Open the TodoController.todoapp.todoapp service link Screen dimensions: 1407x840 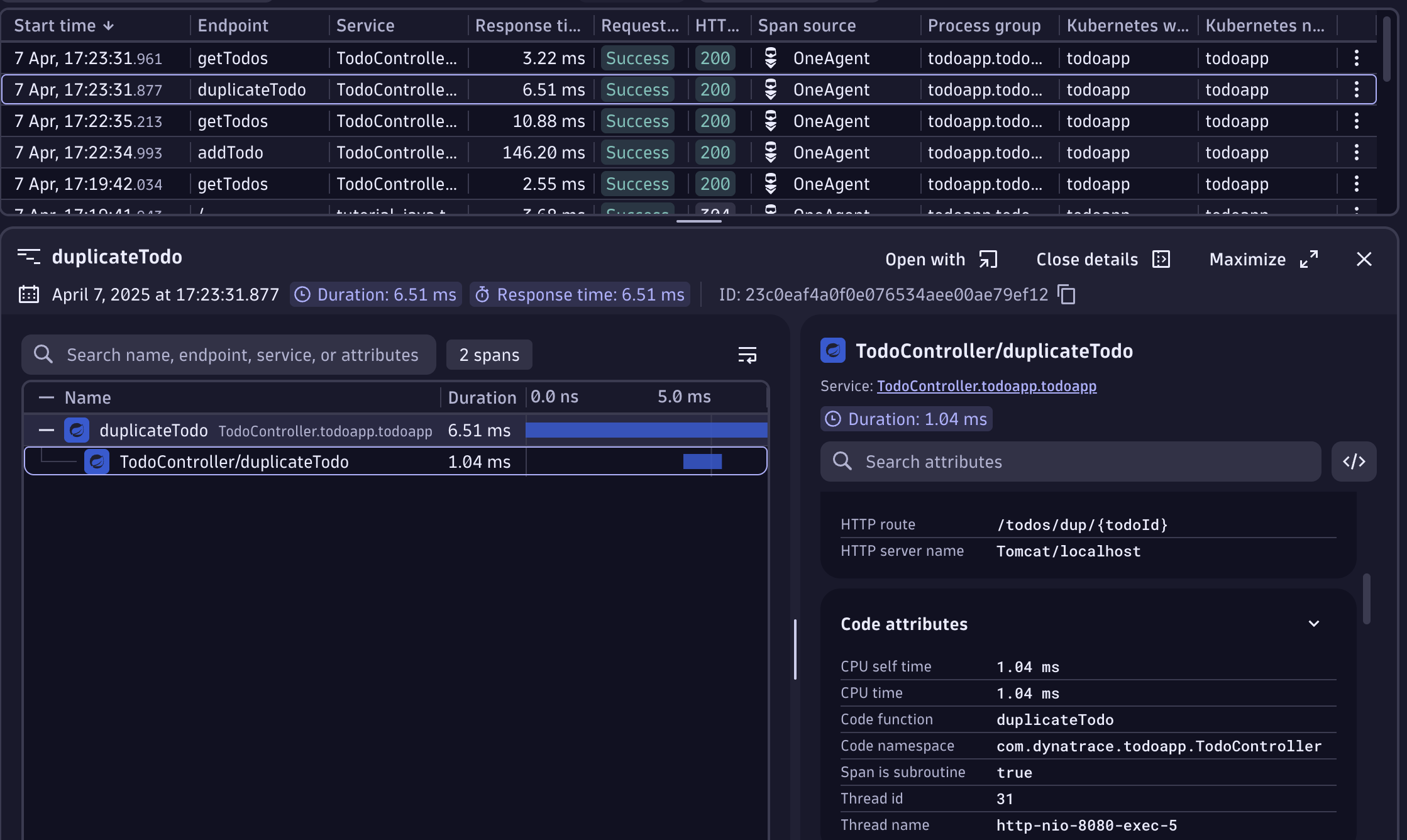pyautogui.click(x=986, y=386)
